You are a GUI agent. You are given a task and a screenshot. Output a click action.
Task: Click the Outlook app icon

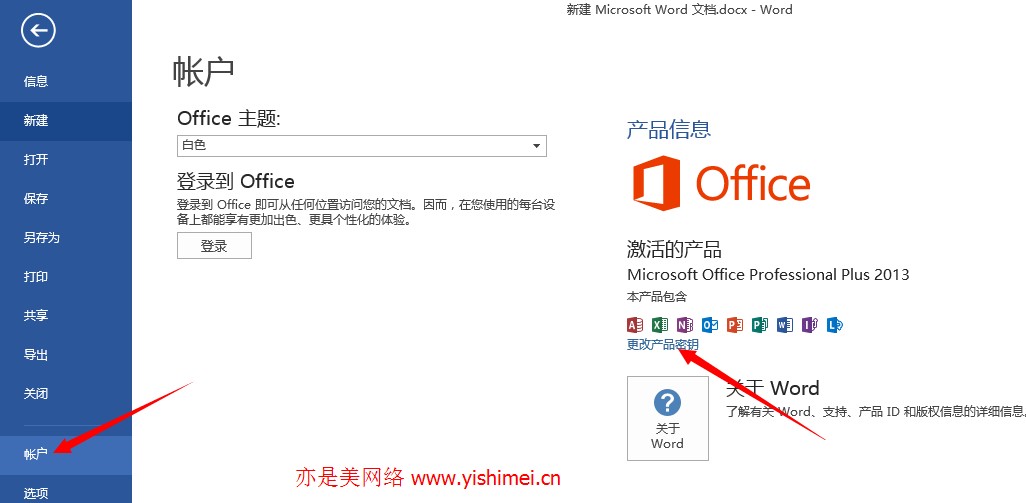point(710,324)
